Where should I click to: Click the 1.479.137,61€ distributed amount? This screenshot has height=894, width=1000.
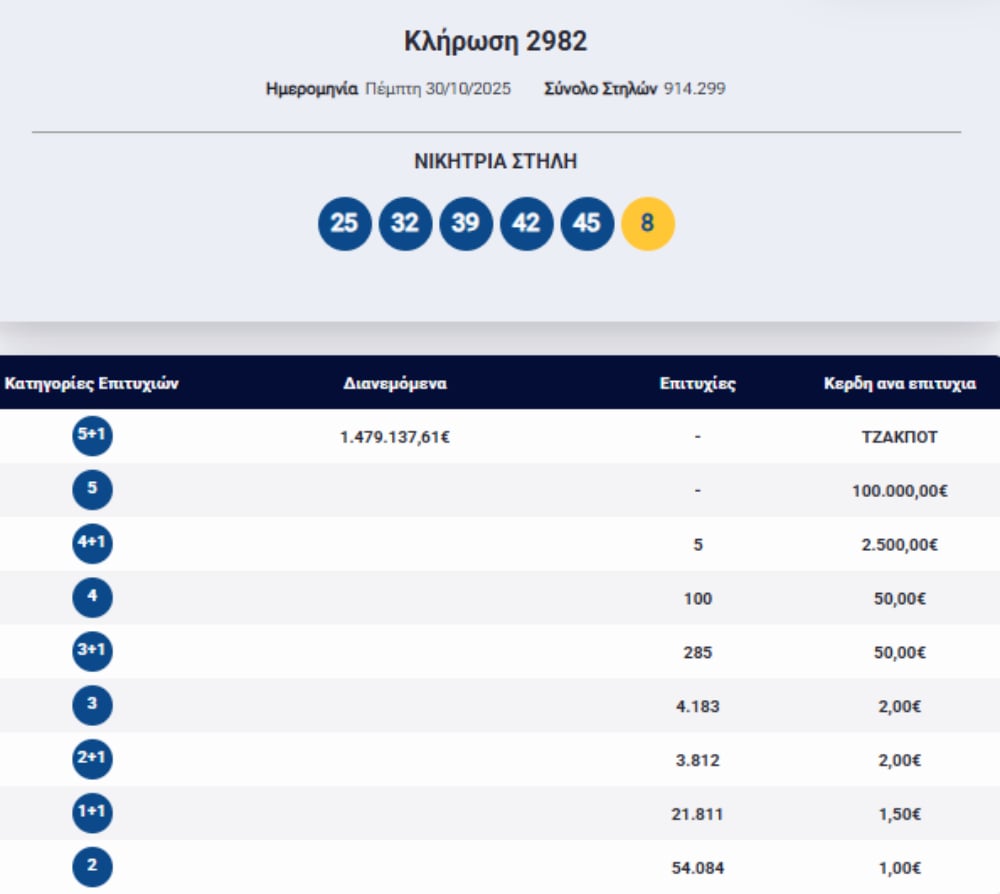click(x=395, y=437)
